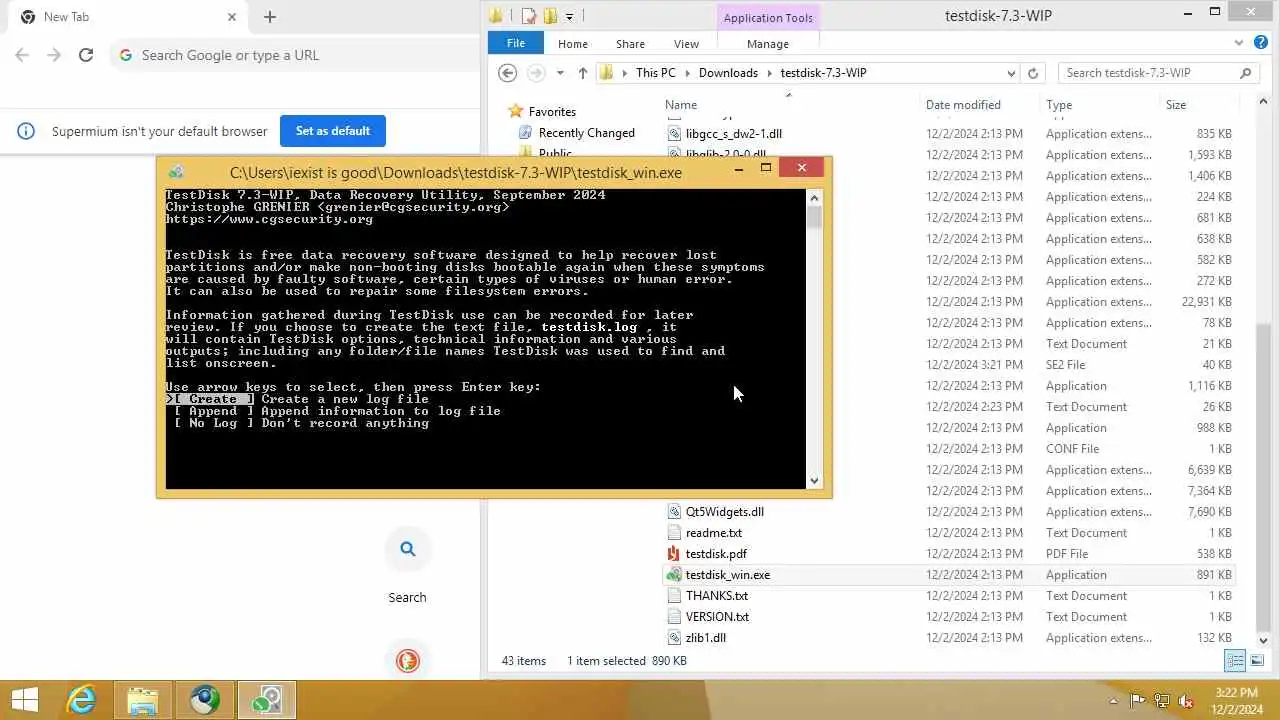Open File Explorer from taskbar
The width and height of the screenshot is (1280, 720).
coord(143,700)
